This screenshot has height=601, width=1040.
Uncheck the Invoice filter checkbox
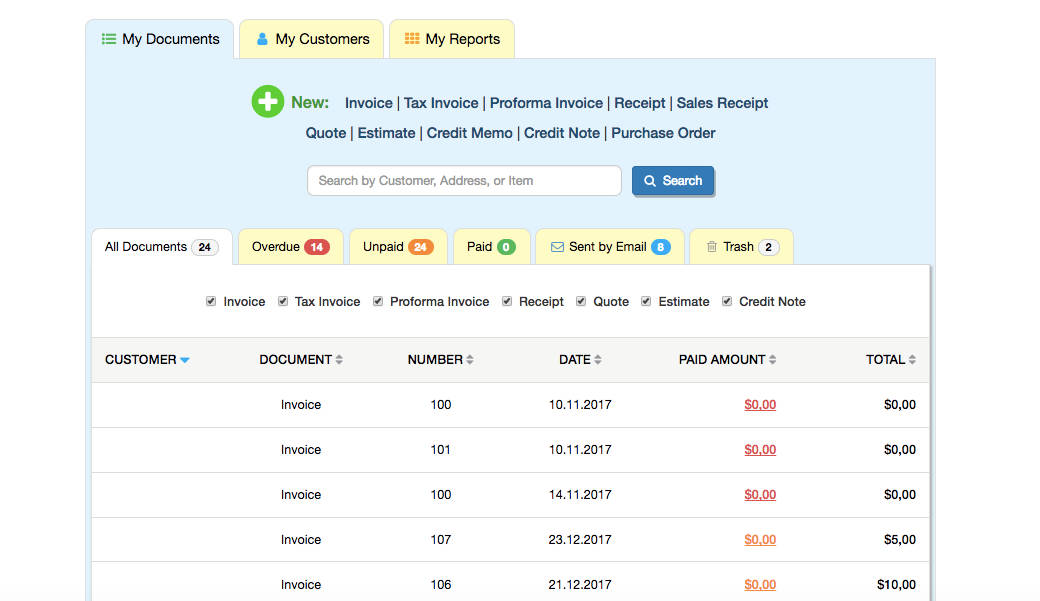(x=211, y=300)
